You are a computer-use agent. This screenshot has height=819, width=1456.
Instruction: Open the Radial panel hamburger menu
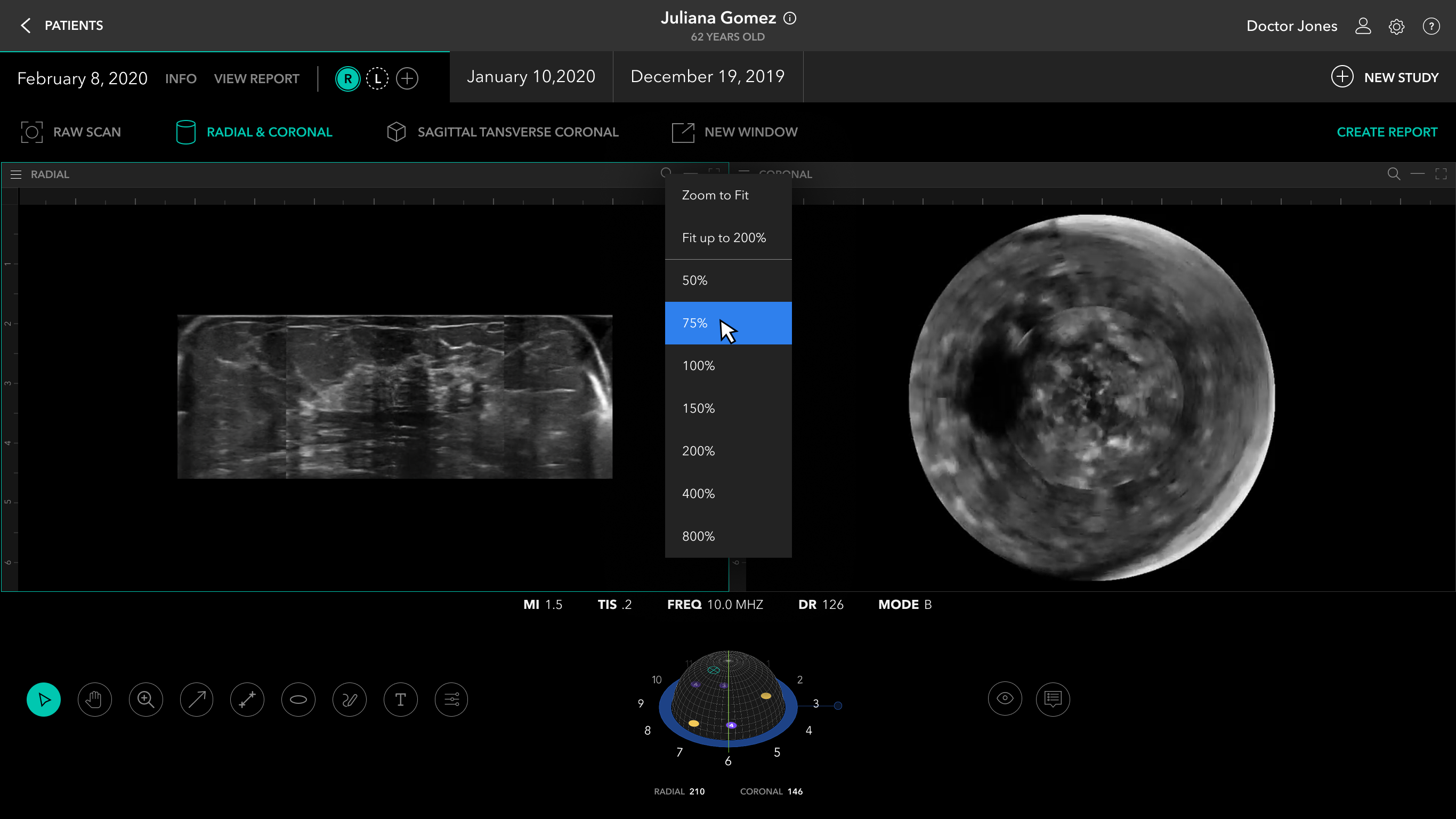pos(16,174)
